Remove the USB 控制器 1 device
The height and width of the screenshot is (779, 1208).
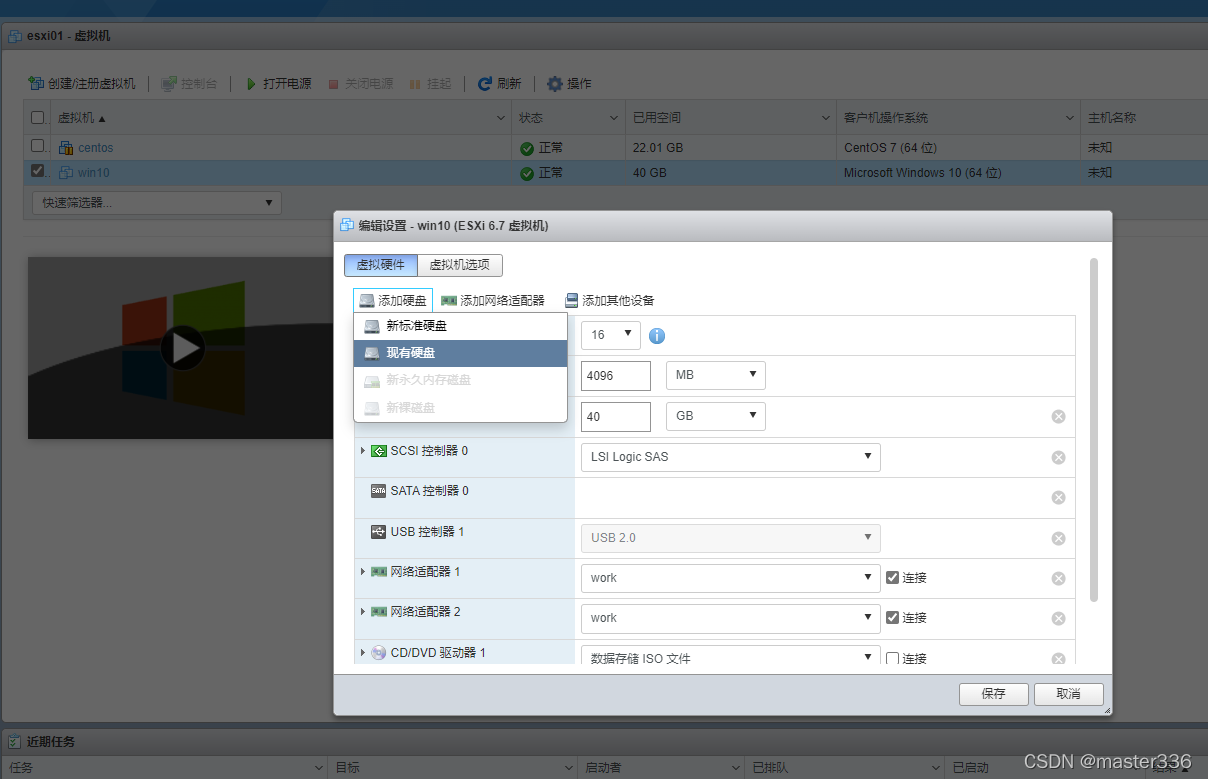[x=1058, y=538]
